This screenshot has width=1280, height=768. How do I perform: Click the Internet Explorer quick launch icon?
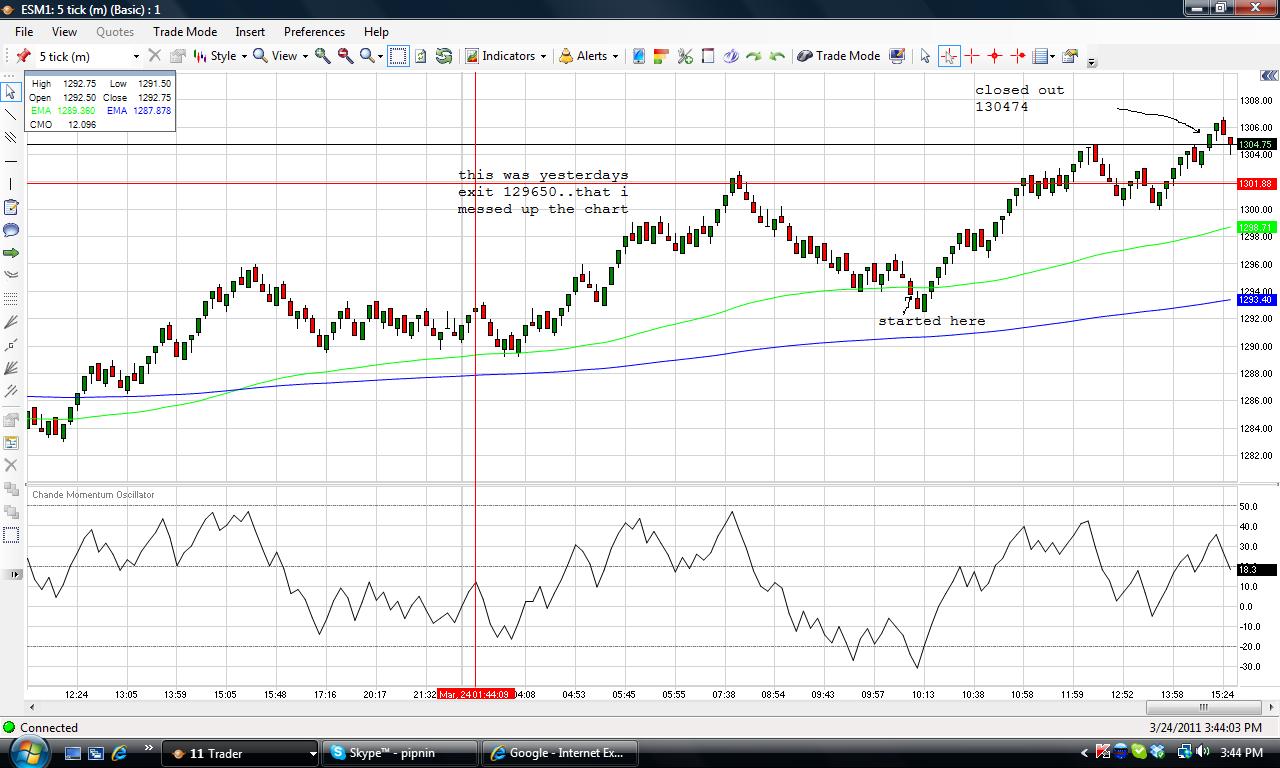[119, 753]
